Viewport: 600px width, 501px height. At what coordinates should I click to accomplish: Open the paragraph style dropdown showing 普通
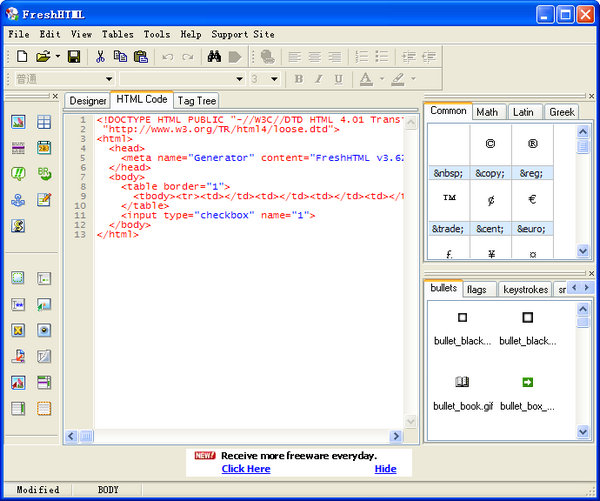pos(110,79)
